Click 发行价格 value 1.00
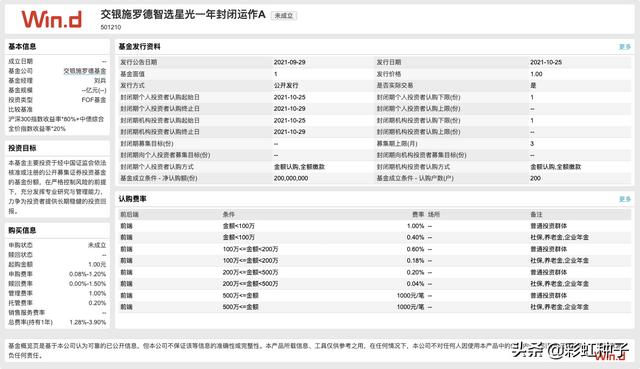Image resolution: width=640 pixels, height=369 pixels. click(x=536, y=74)
